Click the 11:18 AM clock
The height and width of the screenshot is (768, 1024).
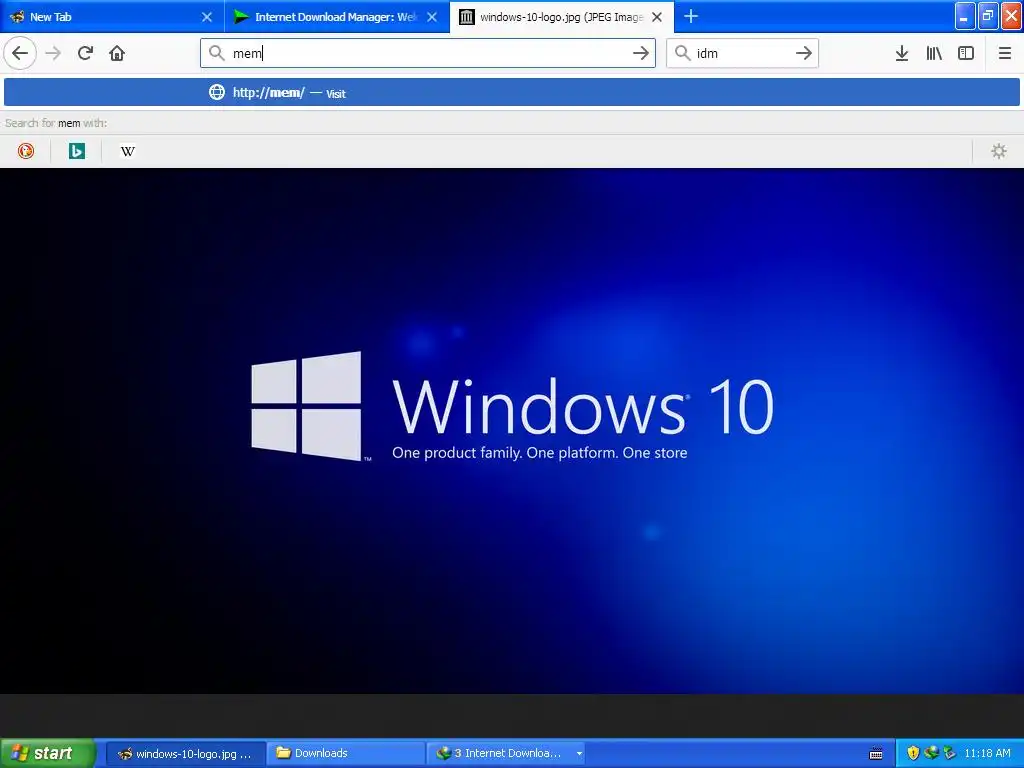(987, 753)
